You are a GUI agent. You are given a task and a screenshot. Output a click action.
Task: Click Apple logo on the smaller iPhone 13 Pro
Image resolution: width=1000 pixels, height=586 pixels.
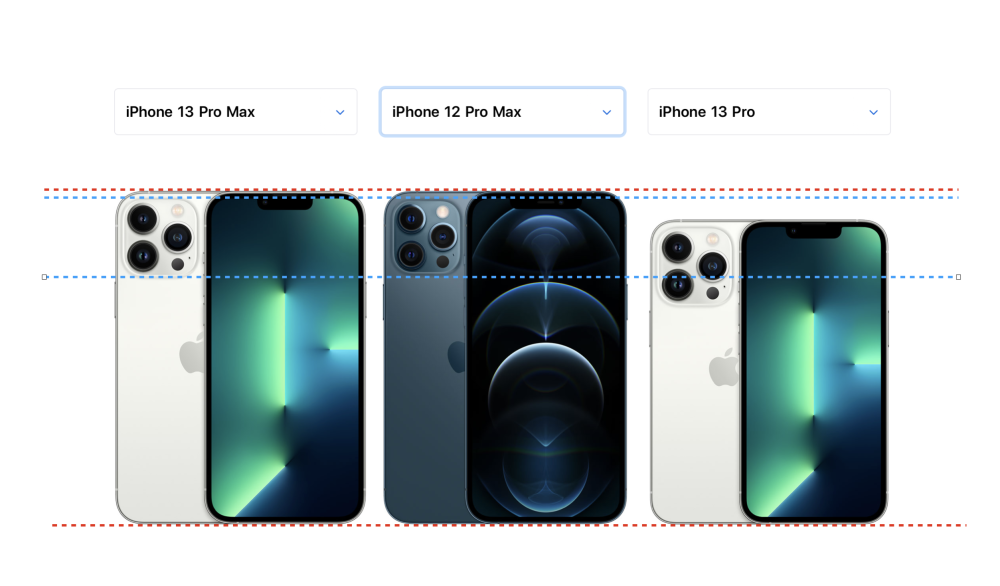tap(724, 368)
